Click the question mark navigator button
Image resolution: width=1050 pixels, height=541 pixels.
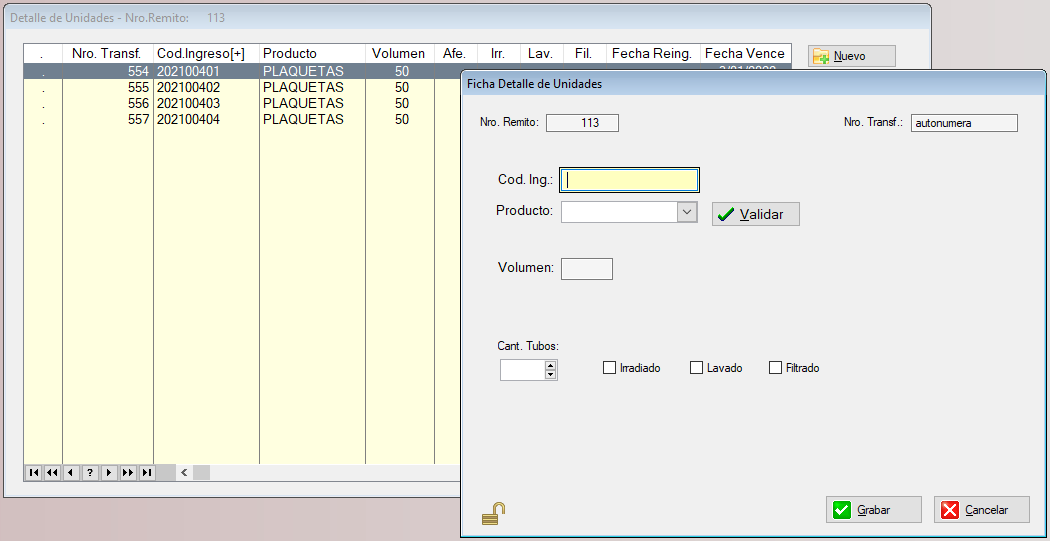(90, 473)
